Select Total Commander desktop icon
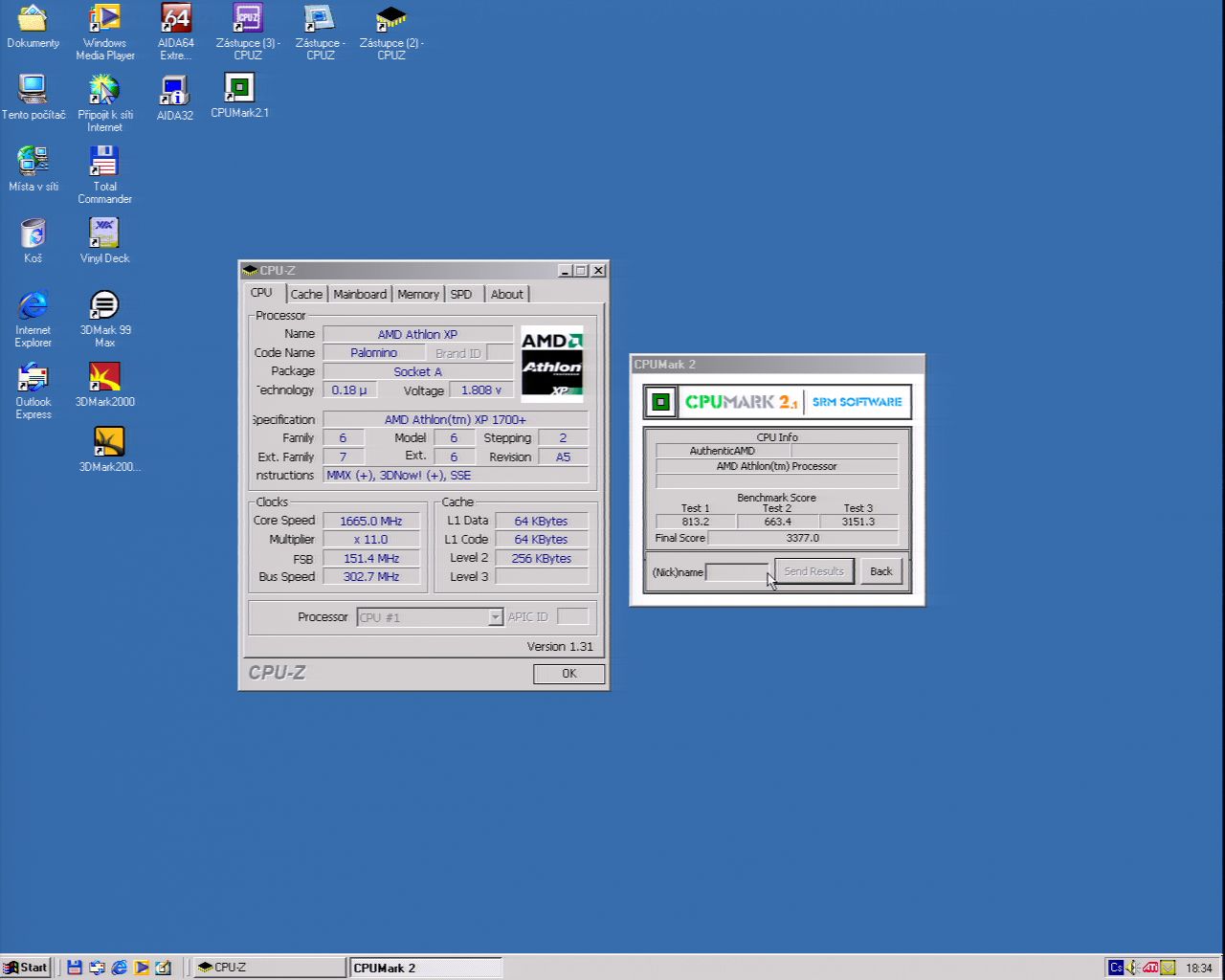1225x980 pixels. click(x=104, y=175)
